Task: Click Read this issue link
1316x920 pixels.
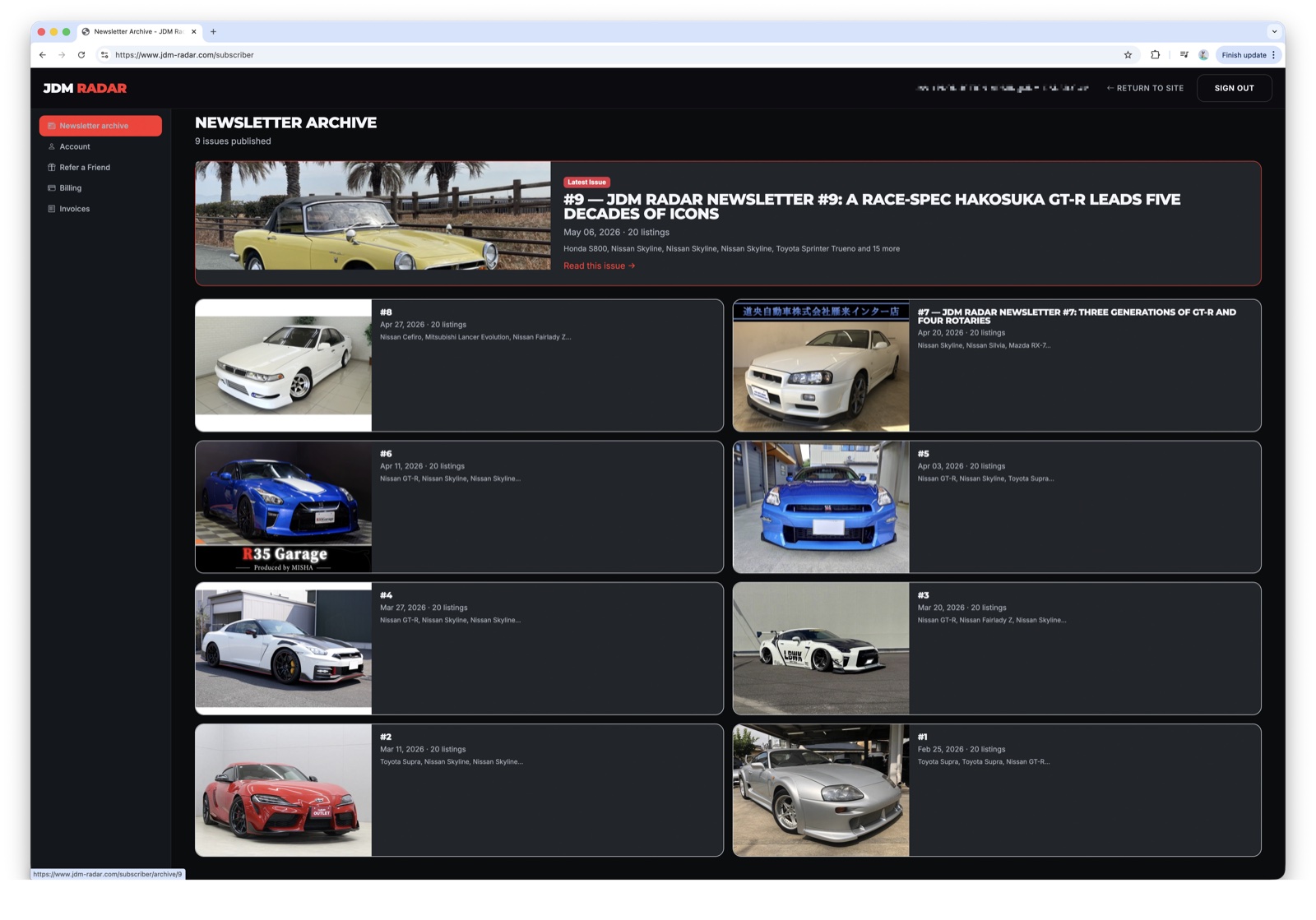Action: coord(599,266)
